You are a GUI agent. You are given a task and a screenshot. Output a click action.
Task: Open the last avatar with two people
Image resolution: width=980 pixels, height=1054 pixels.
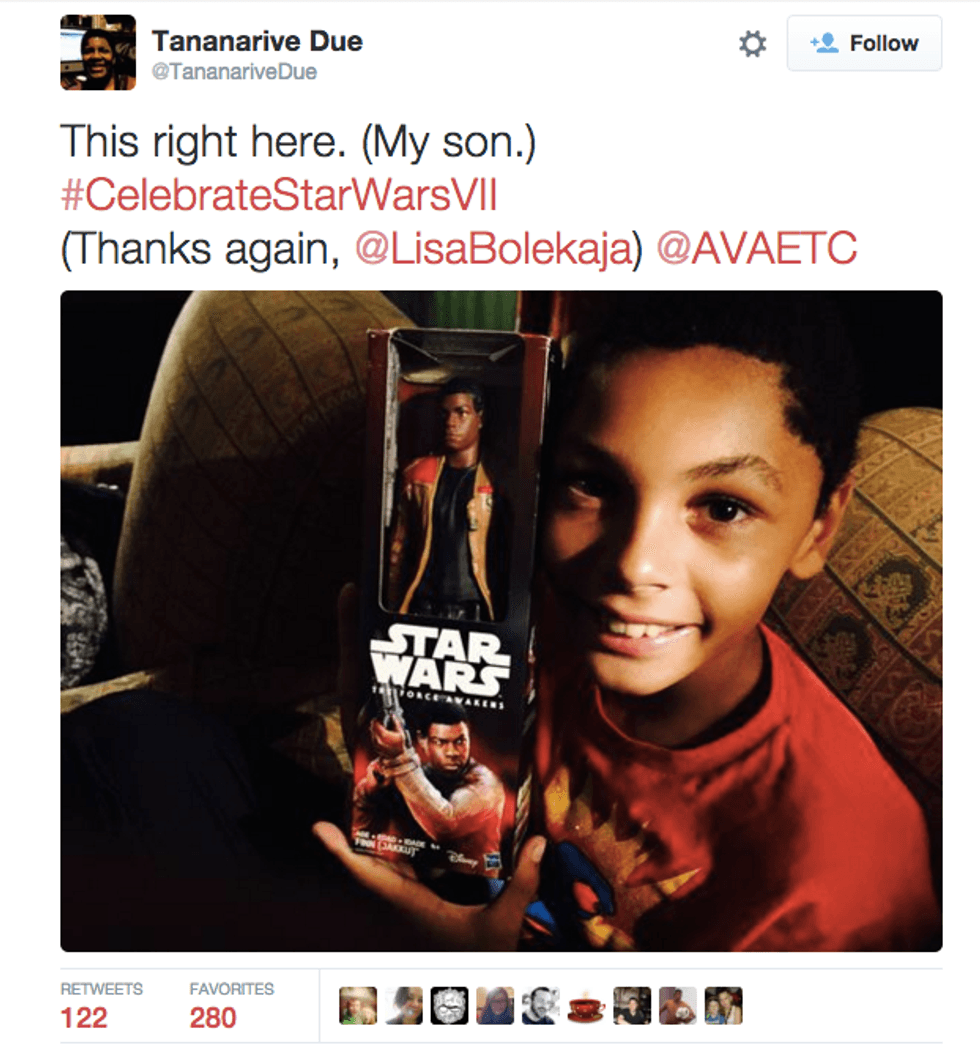723,1006
